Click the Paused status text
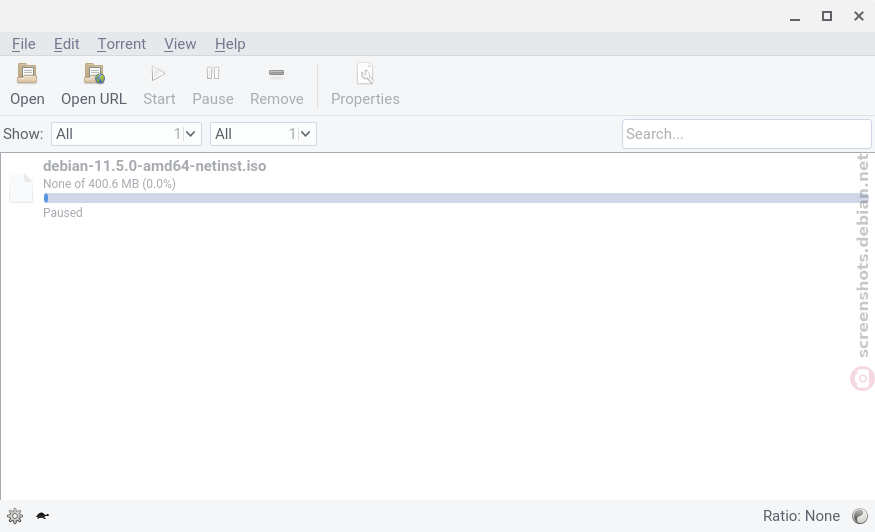The height and width of the screenshot is (532, 875). [62, 213]
